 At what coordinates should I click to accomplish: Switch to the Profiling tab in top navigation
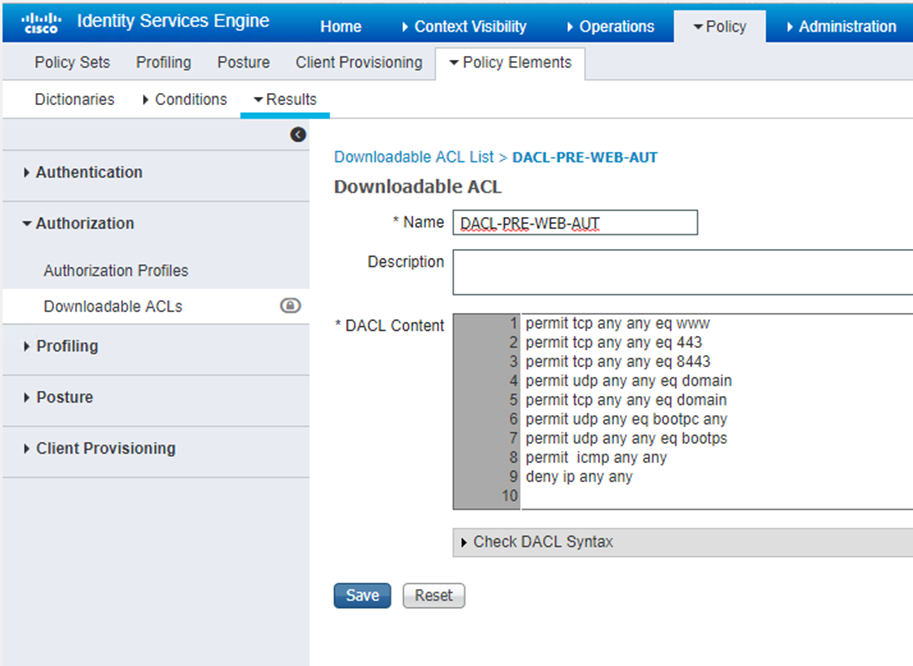[x=164, y=63]
